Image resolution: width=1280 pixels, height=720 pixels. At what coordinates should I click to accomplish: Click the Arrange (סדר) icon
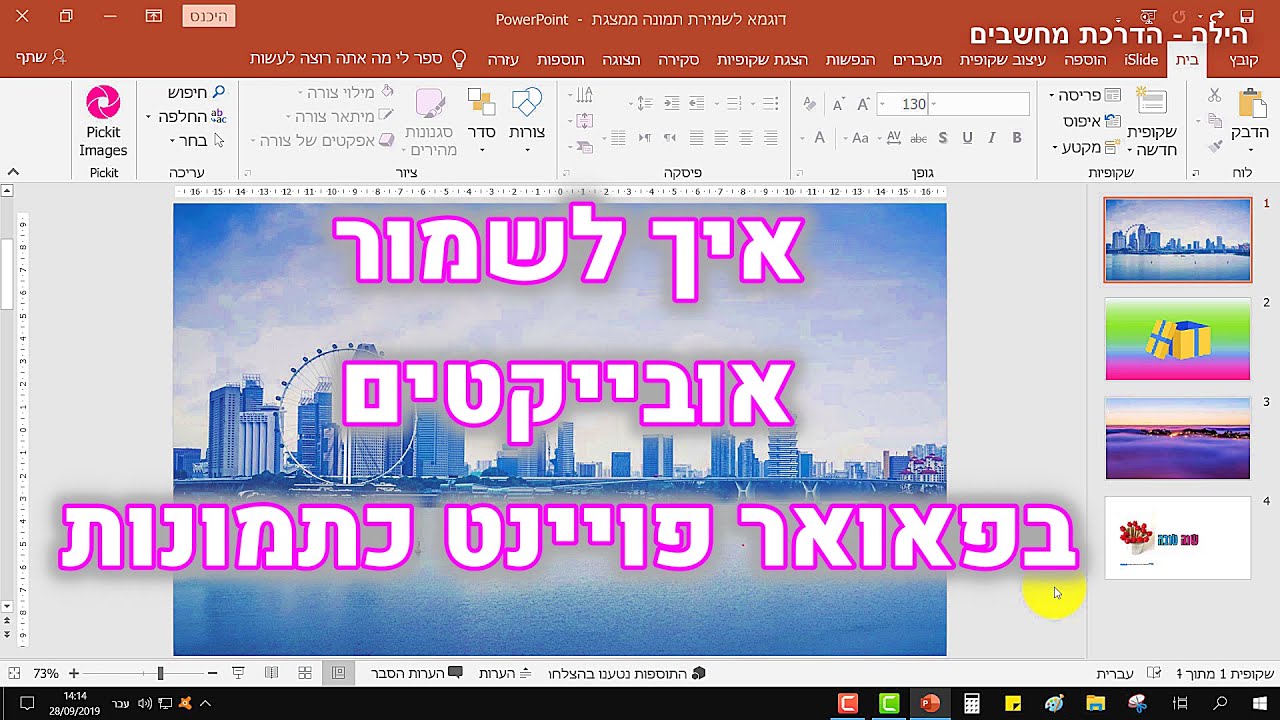pos(481,103)
